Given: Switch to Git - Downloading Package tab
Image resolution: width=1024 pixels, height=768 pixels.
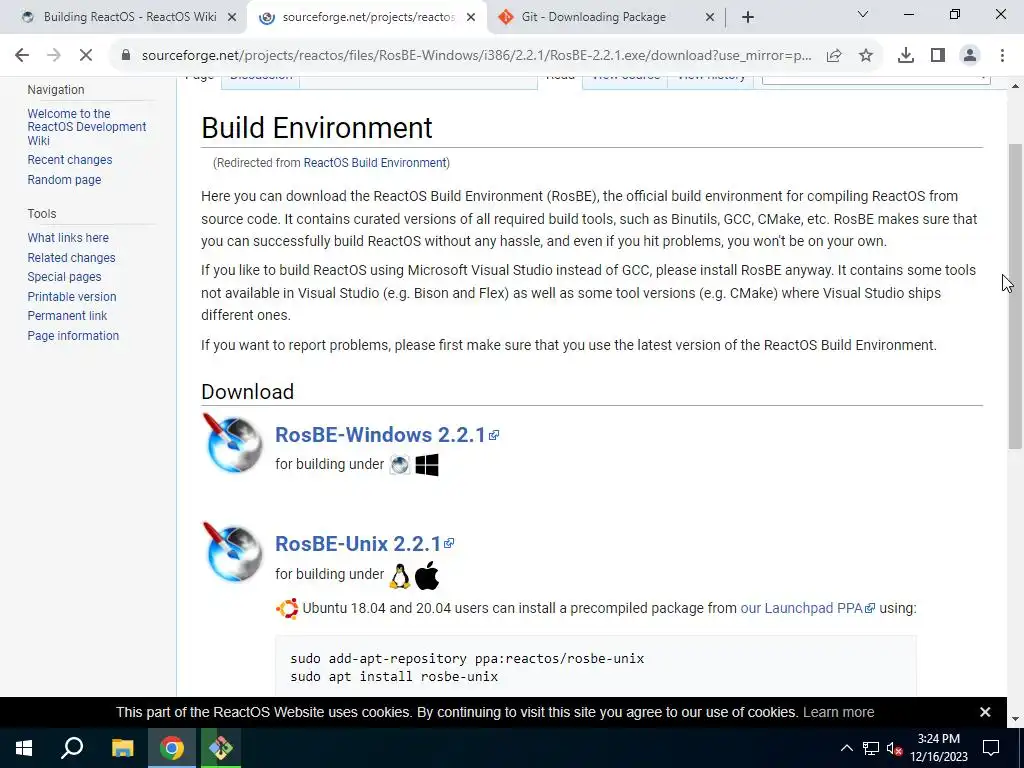Looking at the screenshot, I should 591,17.
